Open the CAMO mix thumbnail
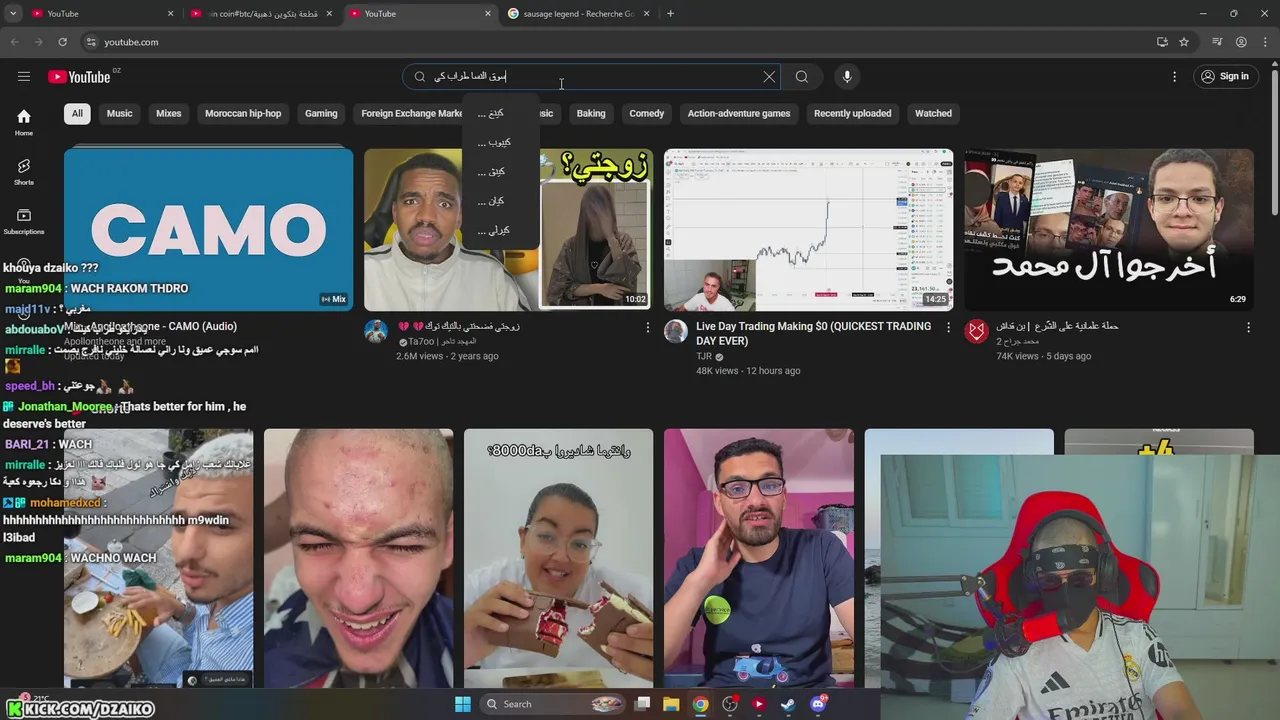Screen dimensions: 1280x720 pyautogui.click(x=209, y=230)
